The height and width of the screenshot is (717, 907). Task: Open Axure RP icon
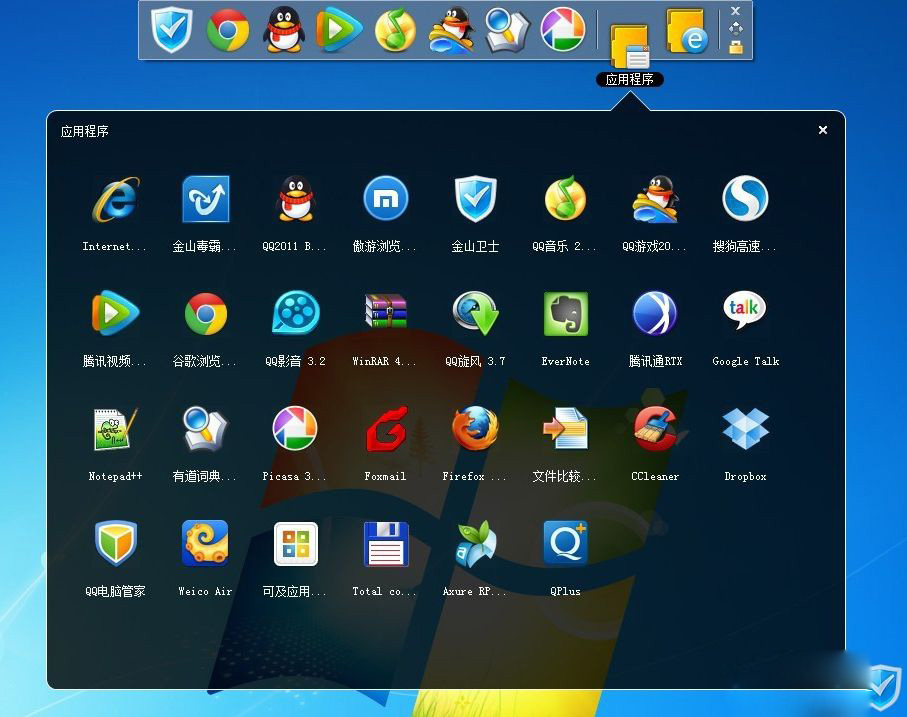(475, 544)
